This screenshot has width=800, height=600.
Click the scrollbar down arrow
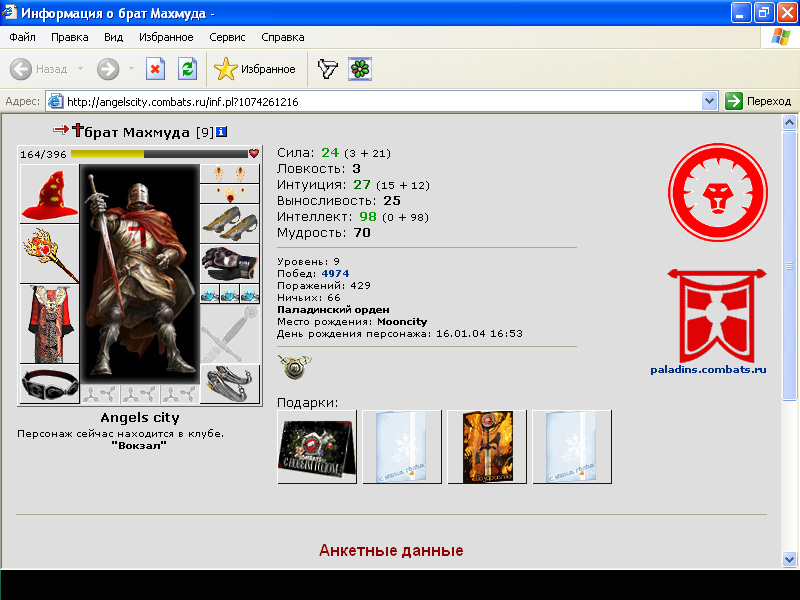[x=789, y=559]
